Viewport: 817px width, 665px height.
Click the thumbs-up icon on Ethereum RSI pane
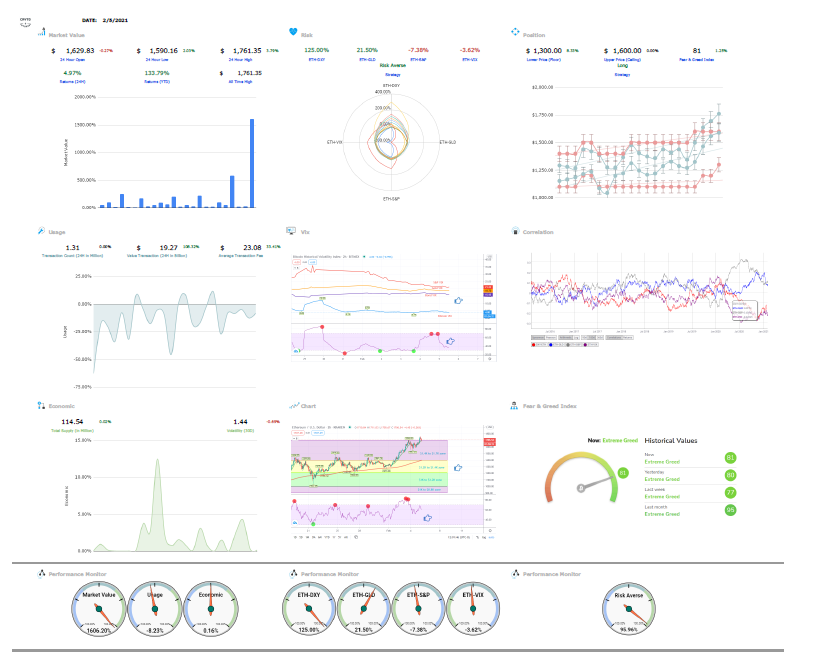click(x=428, y=518)
